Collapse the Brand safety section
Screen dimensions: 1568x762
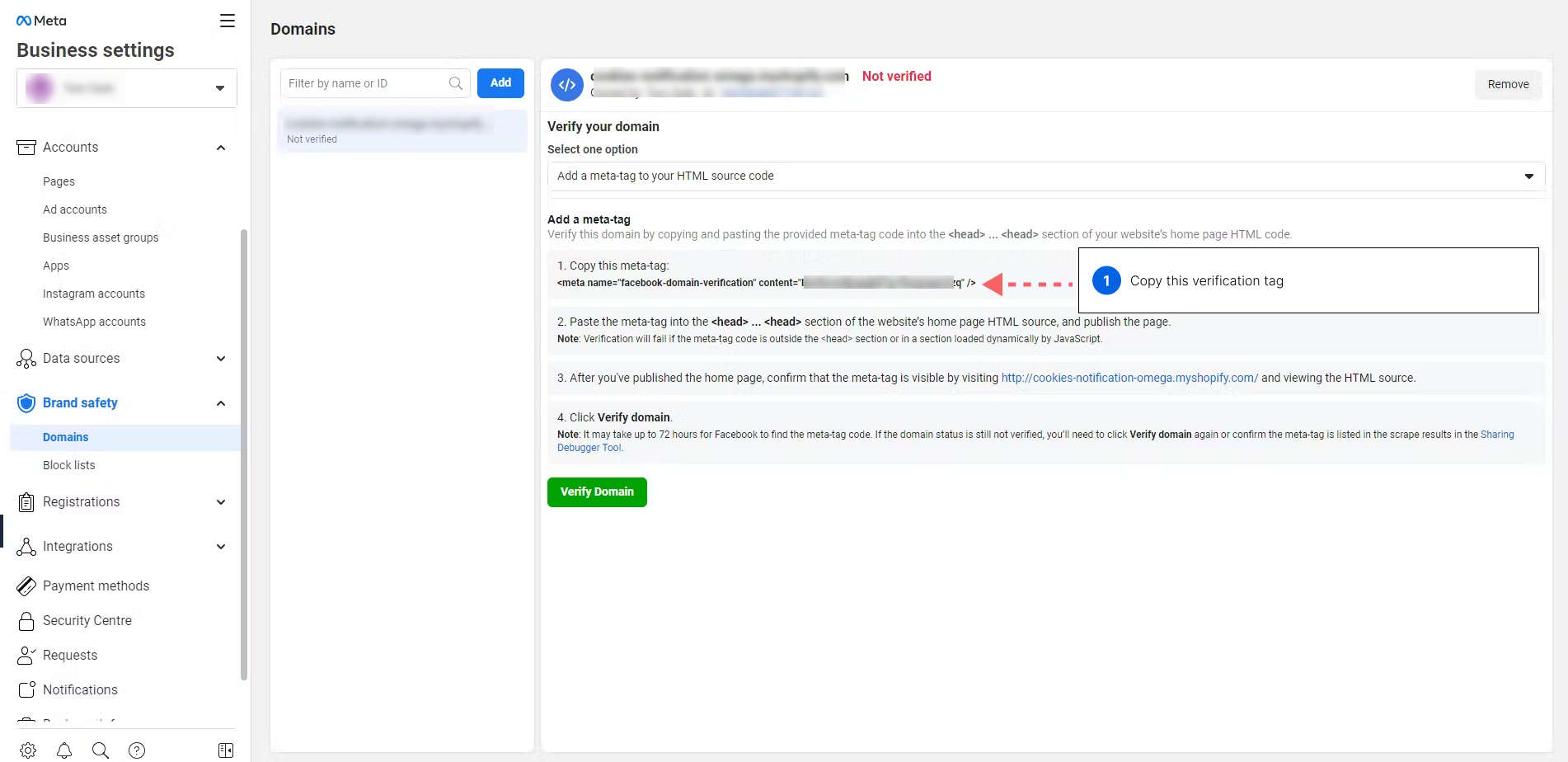tap(221, 403)
